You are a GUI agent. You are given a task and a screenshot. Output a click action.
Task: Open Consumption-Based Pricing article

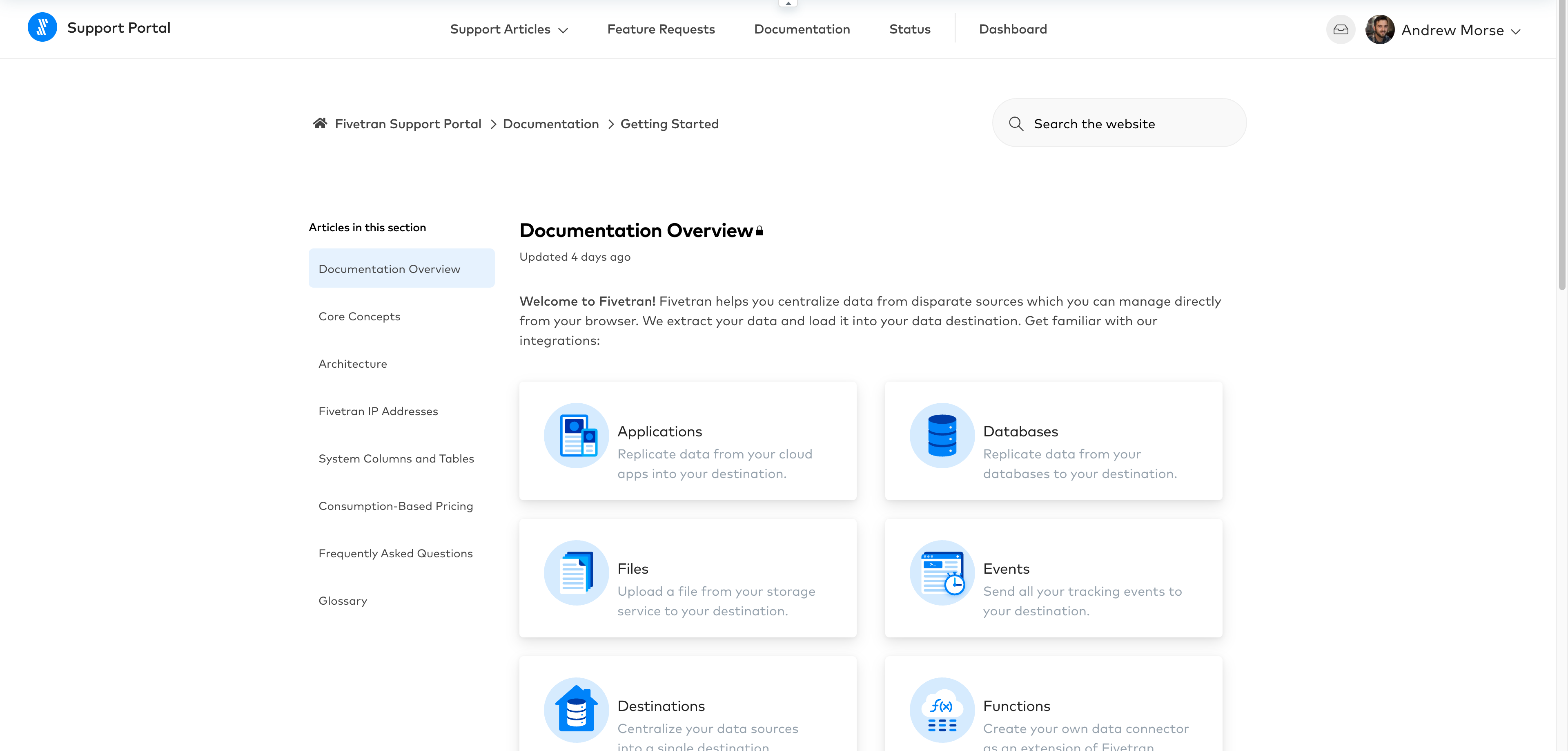click(395, 506)
